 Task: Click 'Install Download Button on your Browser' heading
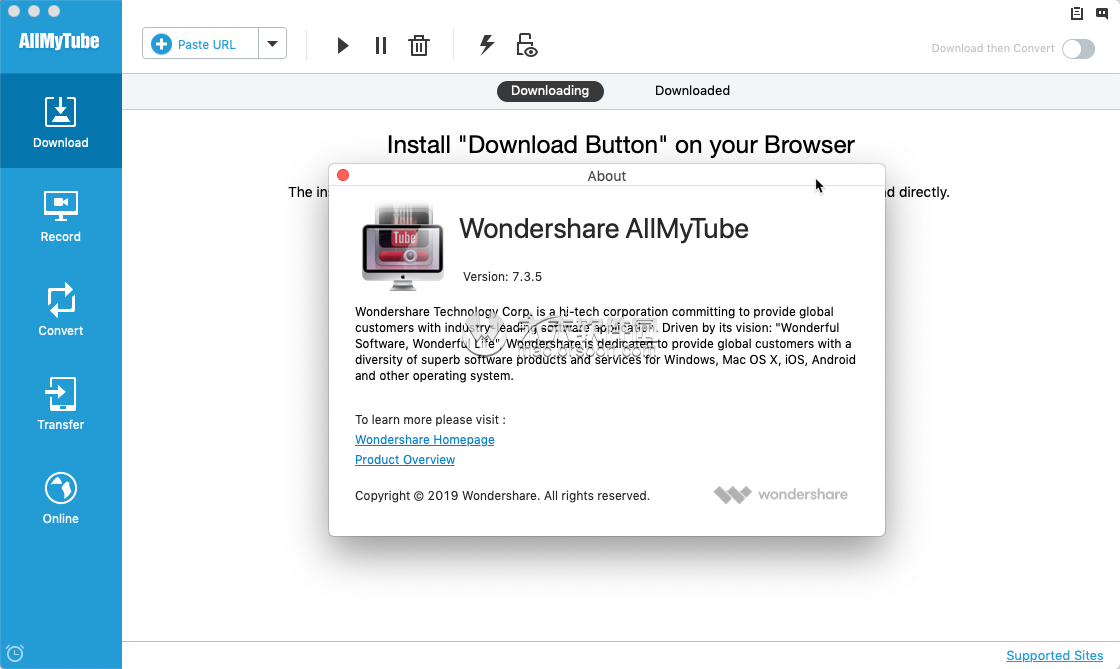(621, 145)
